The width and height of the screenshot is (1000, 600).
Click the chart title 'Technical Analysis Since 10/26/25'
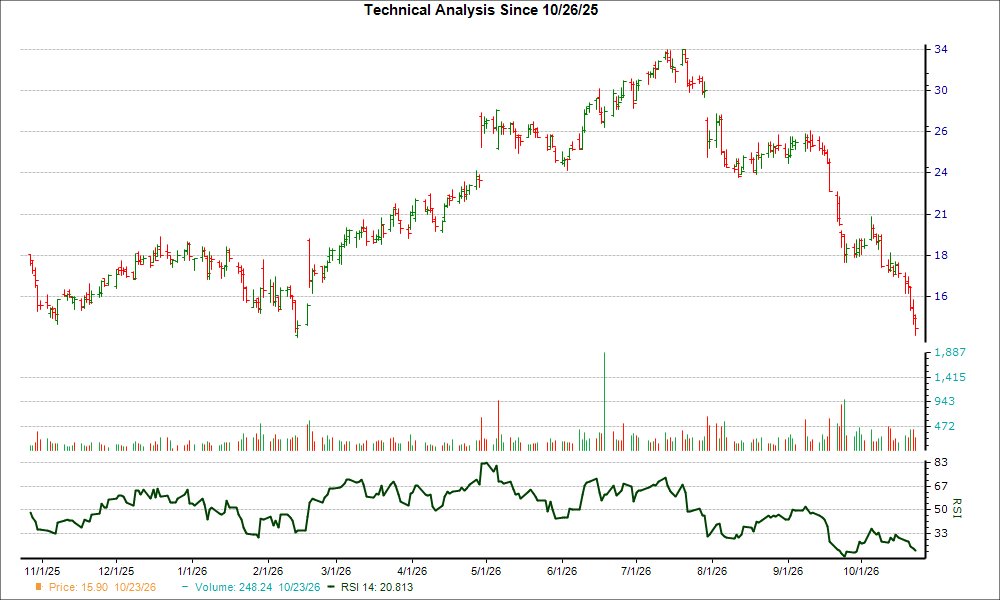(481, 10)
